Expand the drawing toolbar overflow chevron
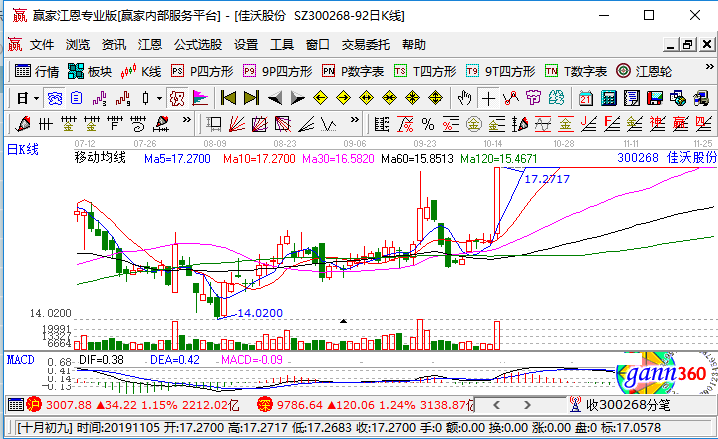 click(x=186, y=120)
